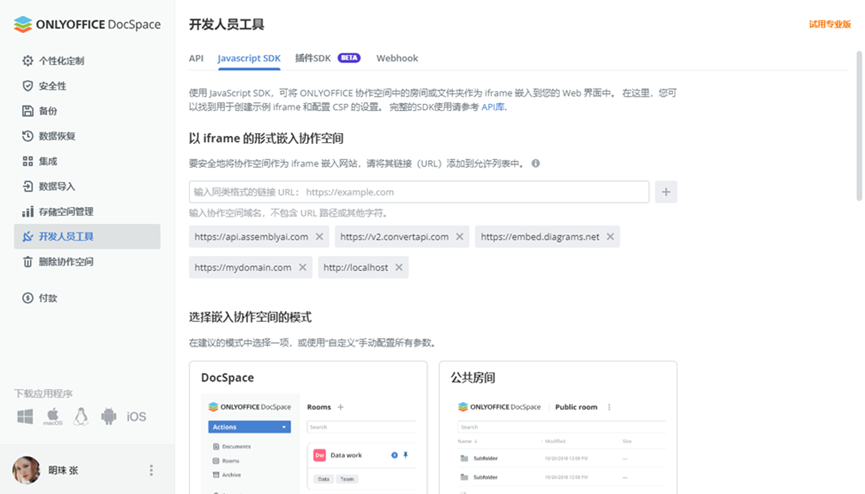
Task: Click the profile avatar of 明珠 张
Action: tap(26, 470)
